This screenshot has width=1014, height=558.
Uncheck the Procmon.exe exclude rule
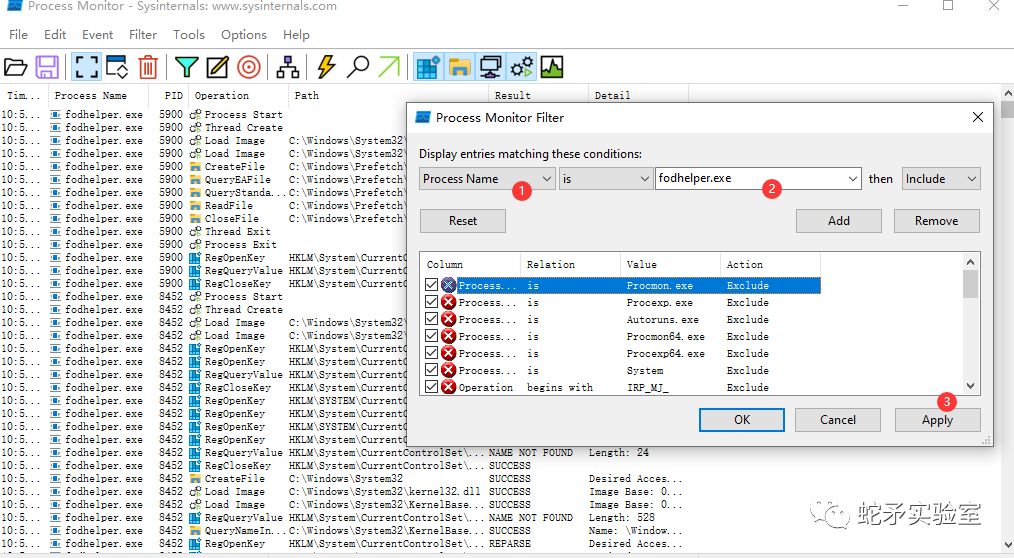431,284
